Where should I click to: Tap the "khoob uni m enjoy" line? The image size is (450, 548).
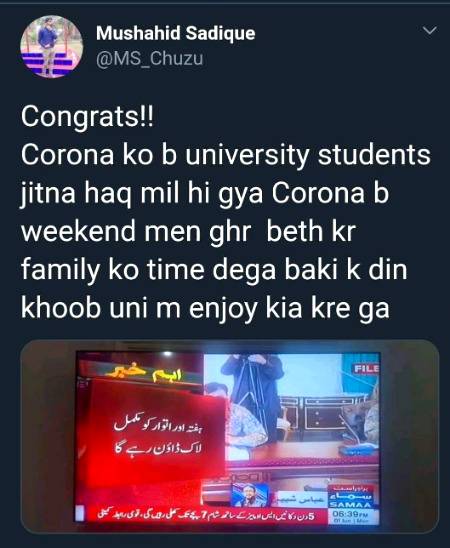[x=205, y=308]
